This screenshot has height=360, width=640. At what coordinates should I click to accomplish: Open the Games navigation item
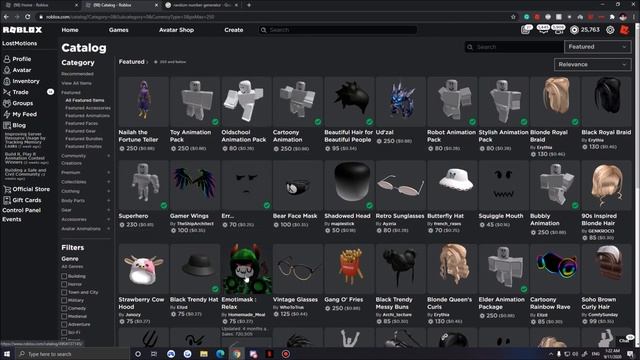point(118,30)
